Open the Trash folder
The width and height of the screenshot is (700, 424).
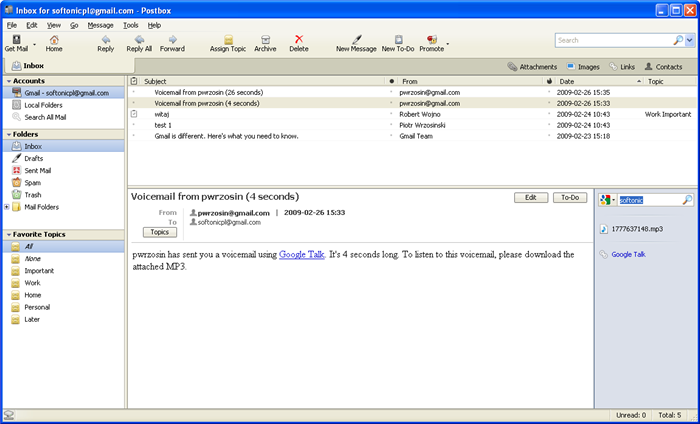63,195
